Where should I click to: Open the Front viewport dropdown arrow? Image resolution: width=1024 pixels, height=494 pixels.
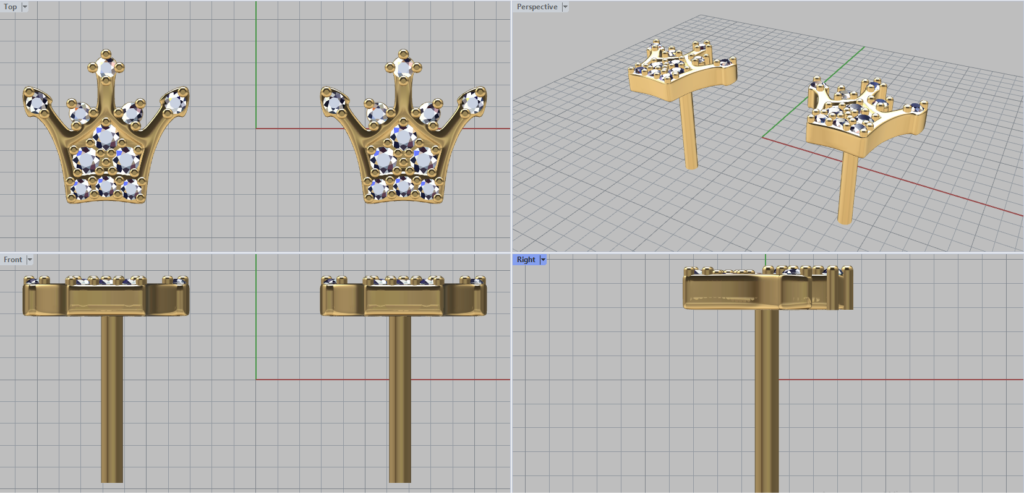(29, 259)
